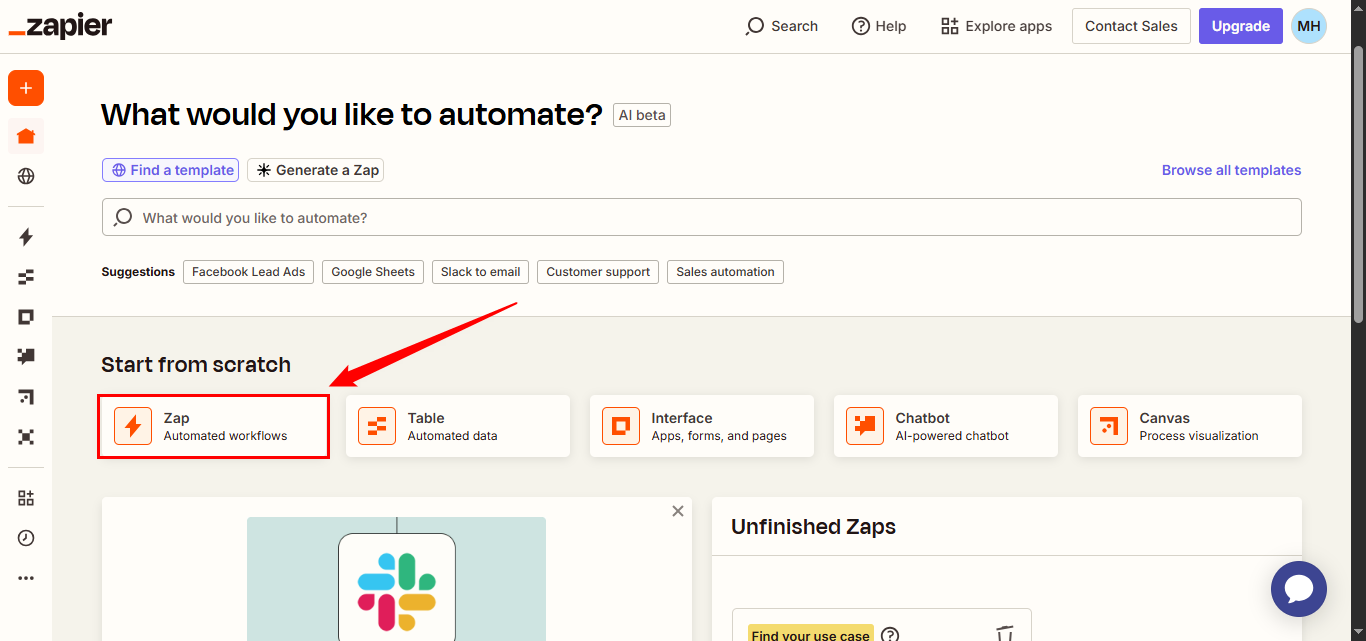This screenshot has width=1366, height=641.
Task: Open the blue chat support bubble
Action: coord(1298,589)
